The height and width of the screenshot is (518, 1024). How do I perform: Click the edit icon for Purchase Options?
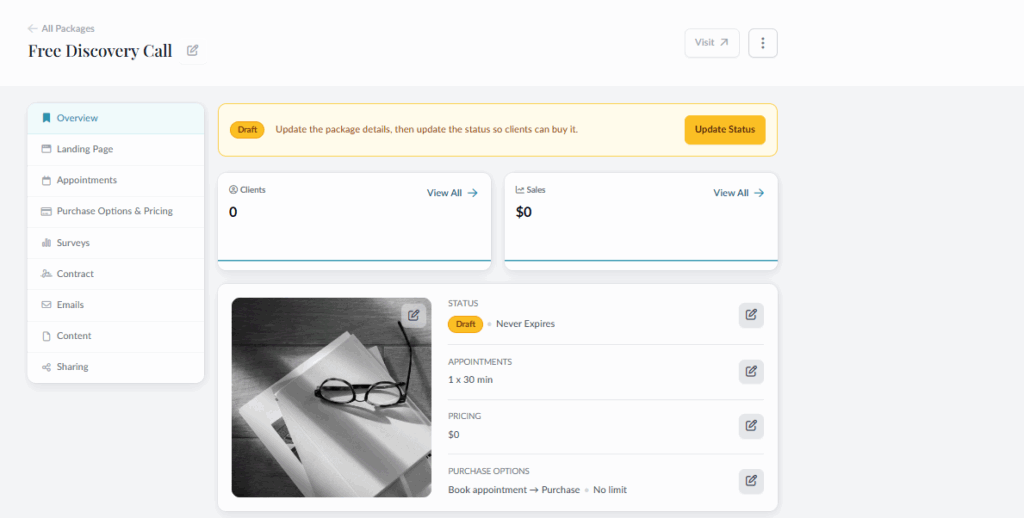tap(751, 481)
